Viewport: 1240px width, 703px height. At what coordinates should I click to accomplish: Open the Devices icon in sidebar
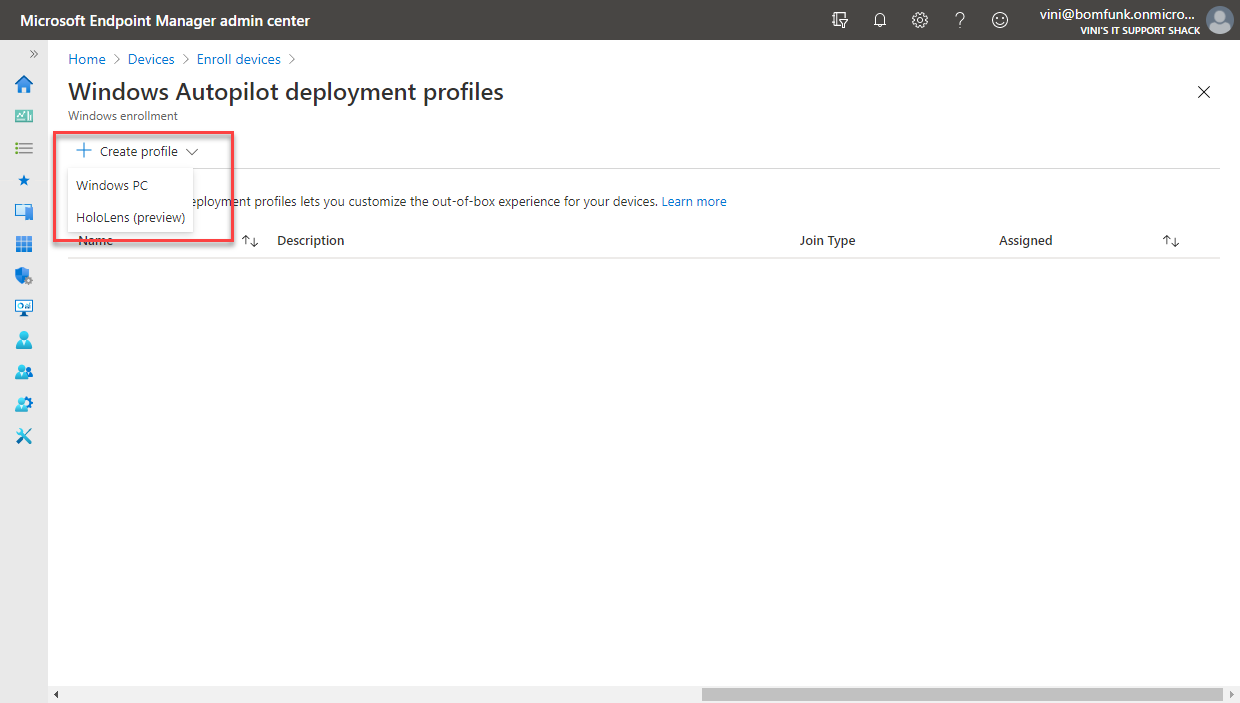(24, 212)
